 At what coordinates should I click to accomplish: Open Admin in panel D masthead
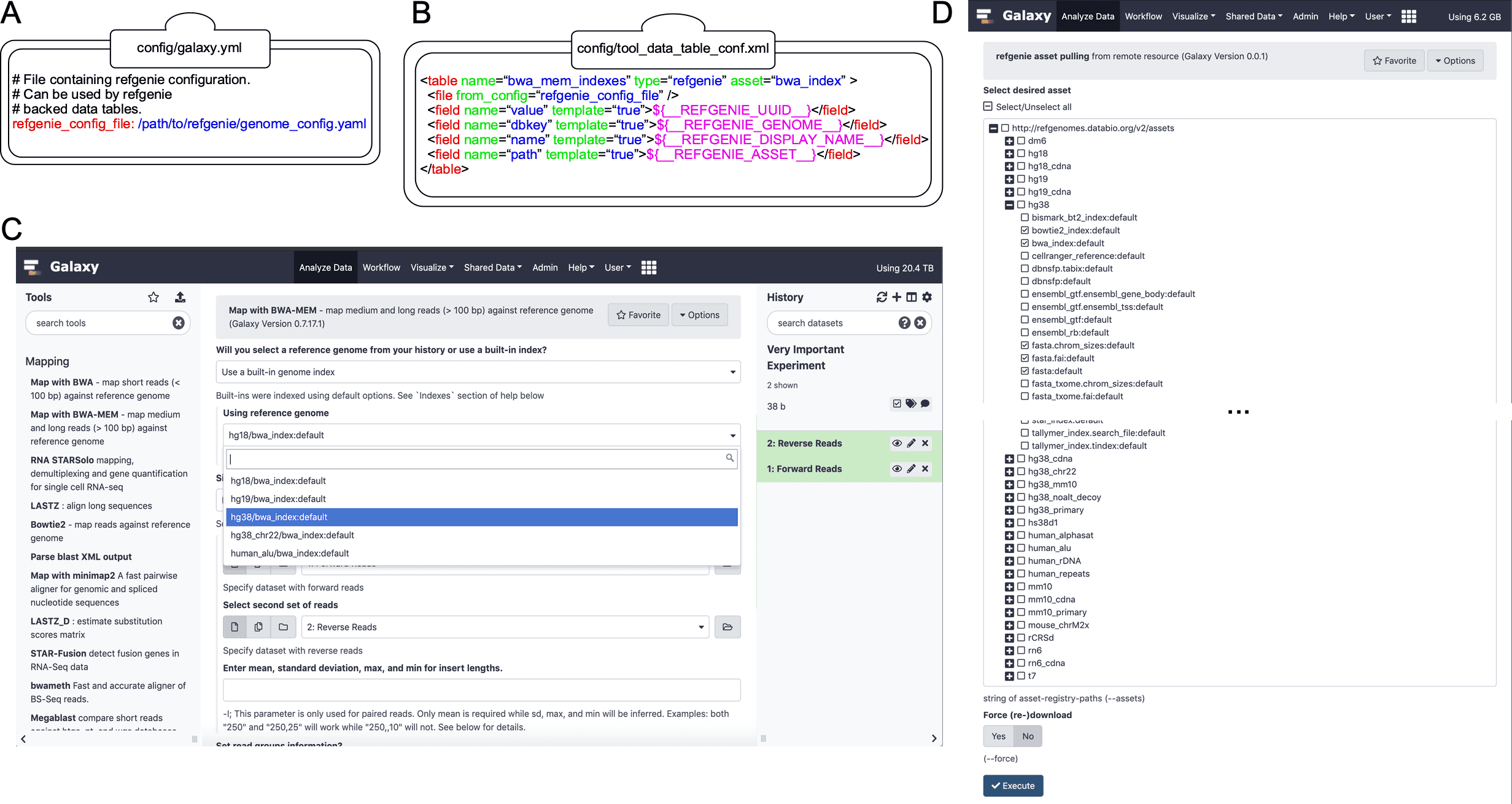point(1305,17)
